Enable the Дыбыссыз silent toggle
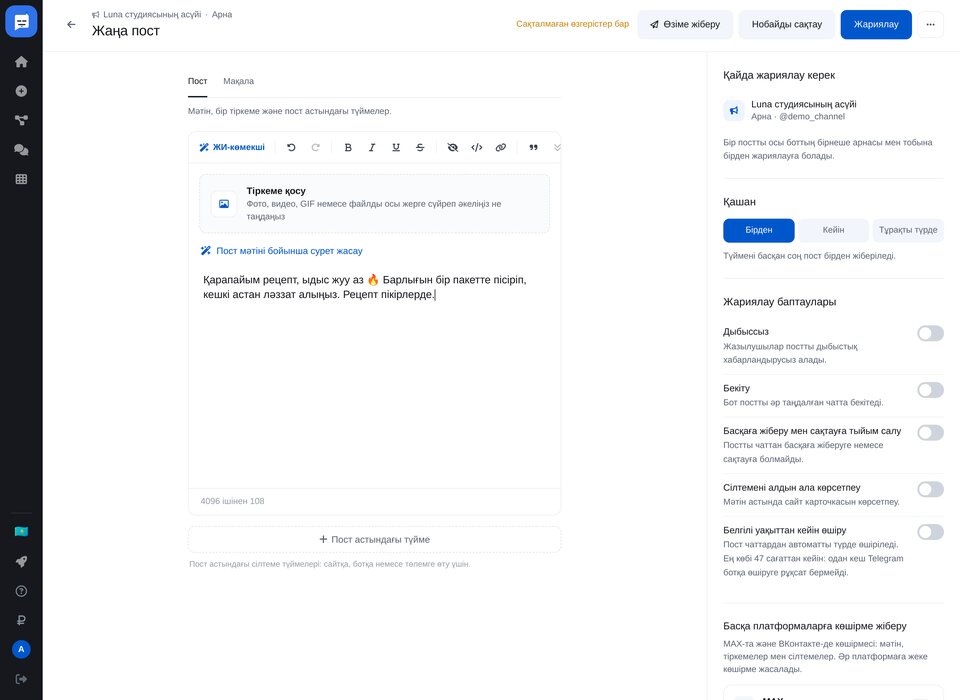 pos(930,333)
